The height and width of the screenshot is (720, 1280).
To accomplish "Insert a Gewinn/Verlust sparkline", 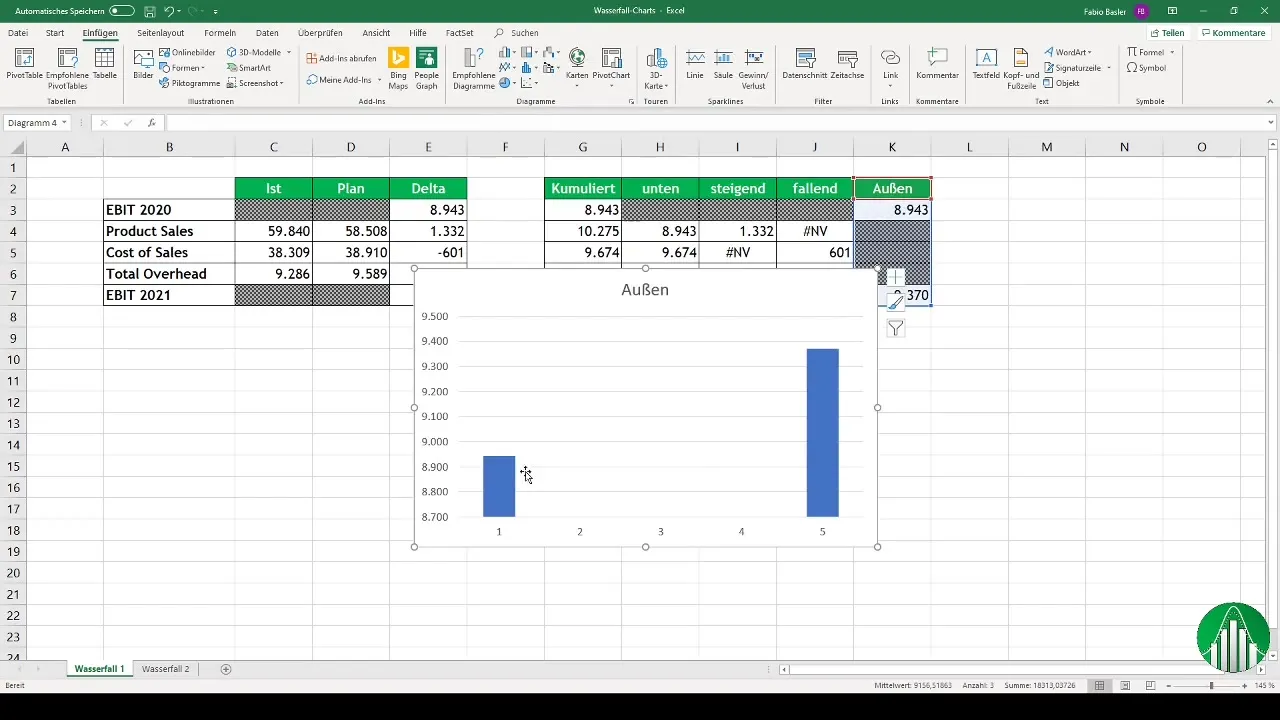I will [x=754, y=67].
